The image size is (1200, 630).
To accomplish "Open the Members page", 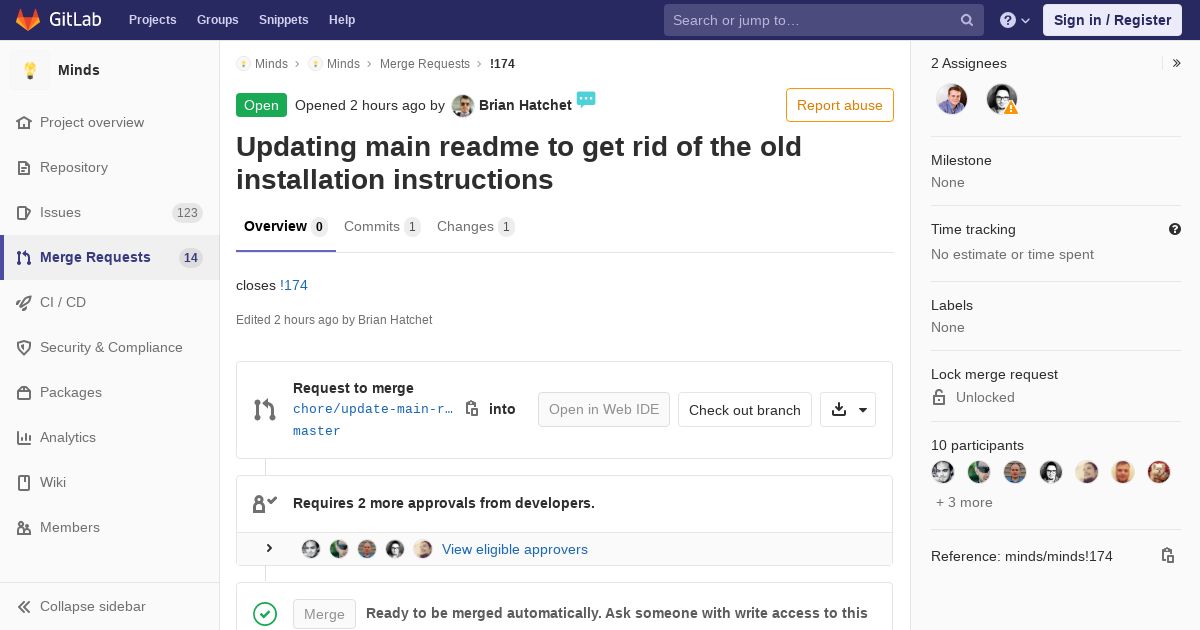I will [x=70, y=527].
